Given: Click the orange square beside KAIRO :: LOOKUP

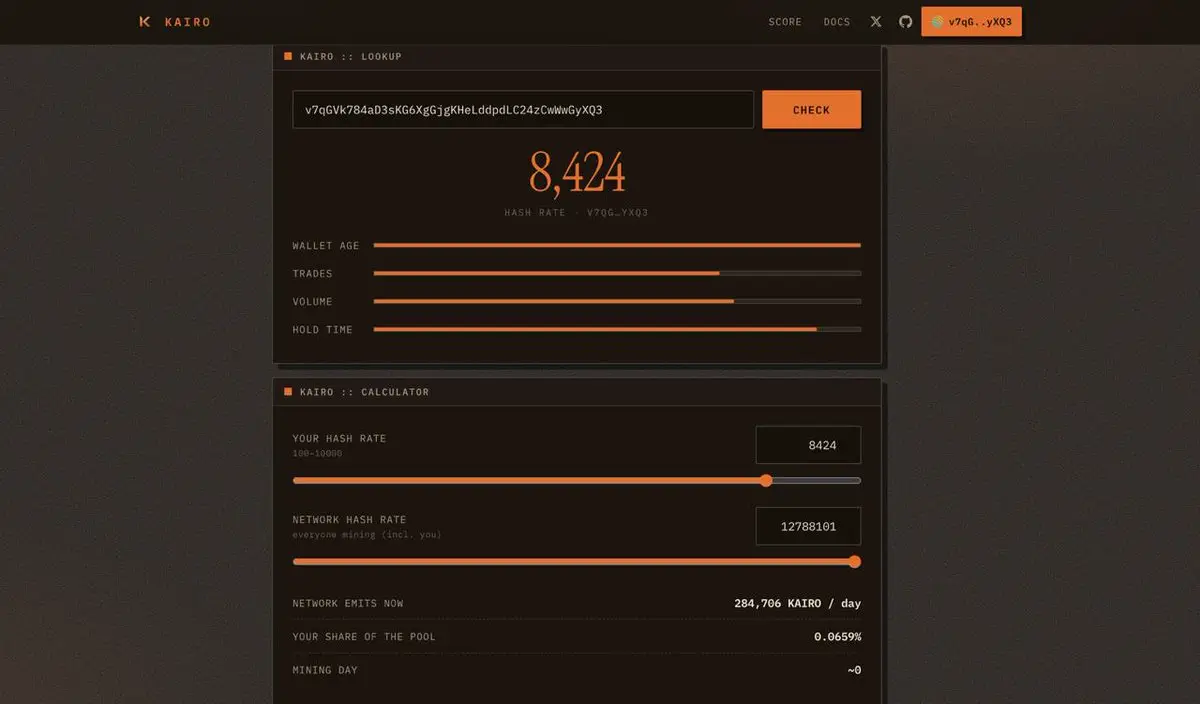Looking at the screenshot, I should [x=288, y=57].
